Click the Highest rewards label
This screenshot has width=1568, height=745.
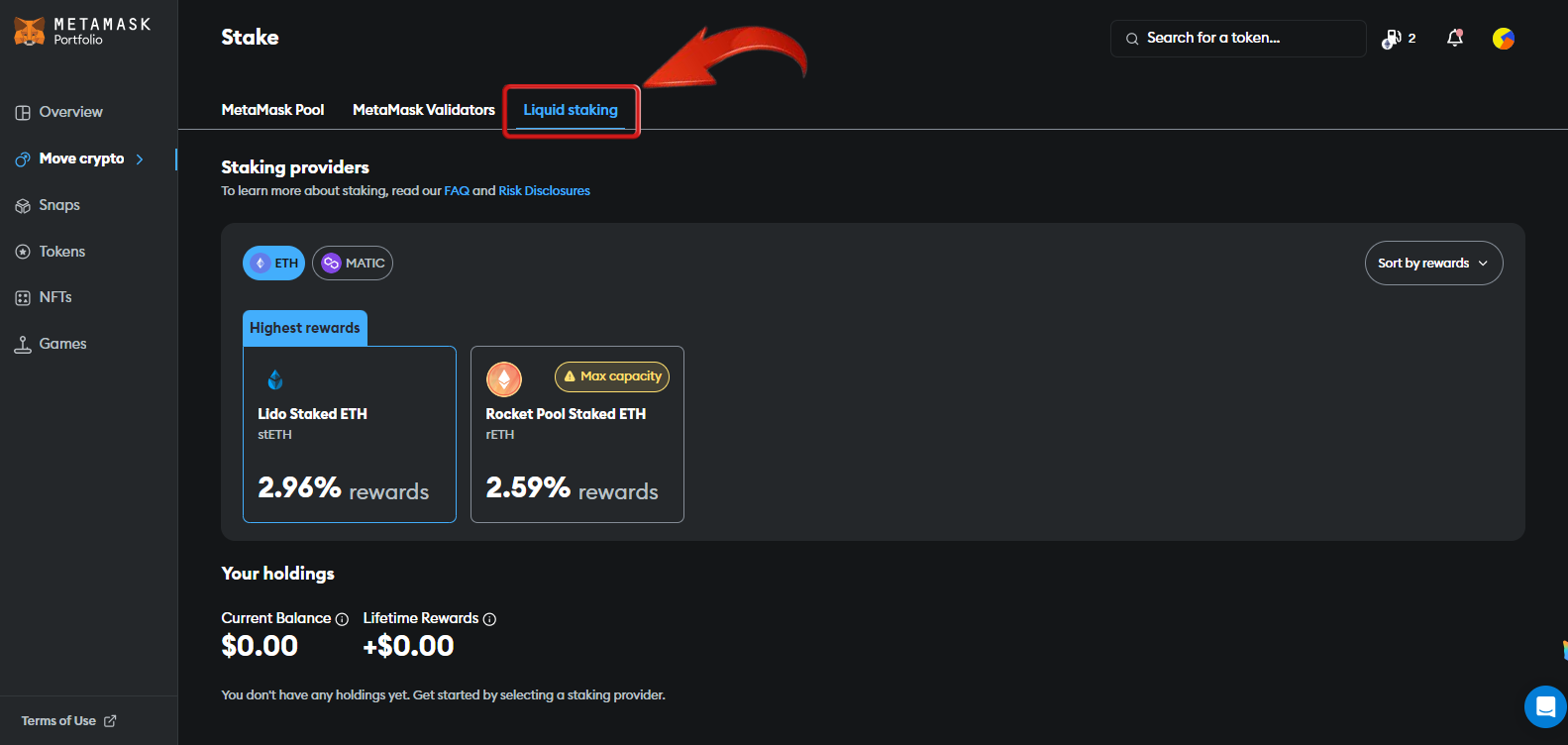(305, 328)
